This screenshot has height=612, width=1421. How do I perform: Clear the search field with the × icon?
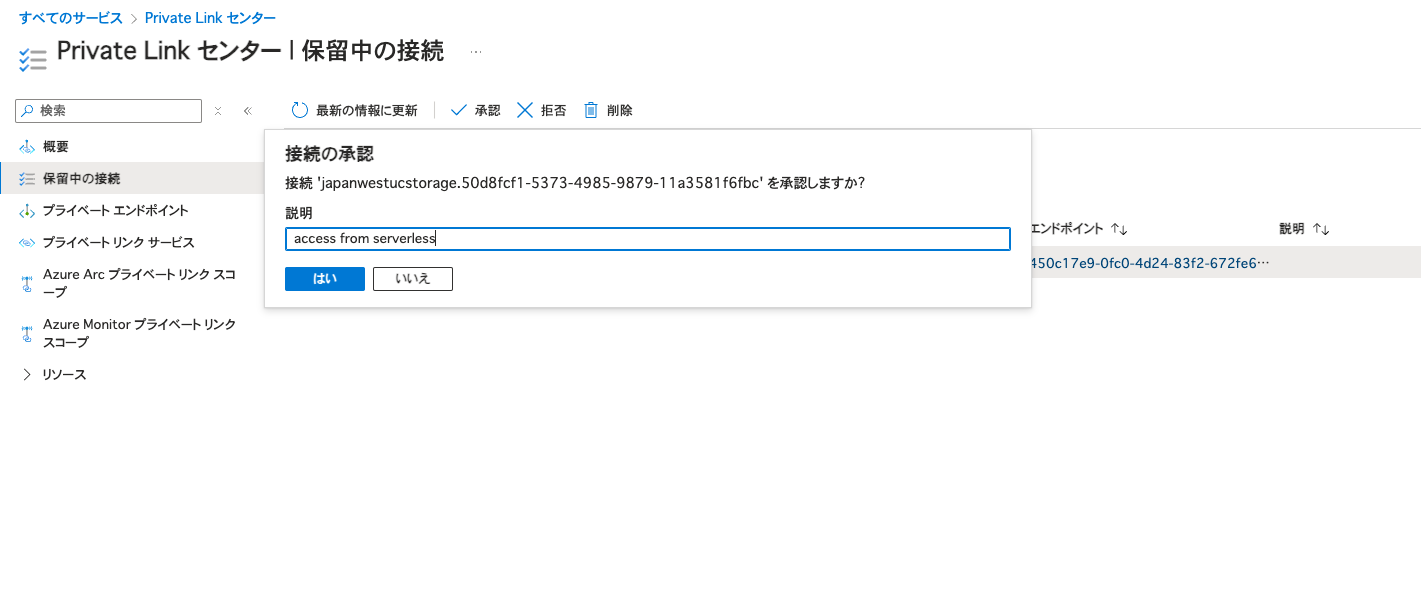click(x=218, y=110)
